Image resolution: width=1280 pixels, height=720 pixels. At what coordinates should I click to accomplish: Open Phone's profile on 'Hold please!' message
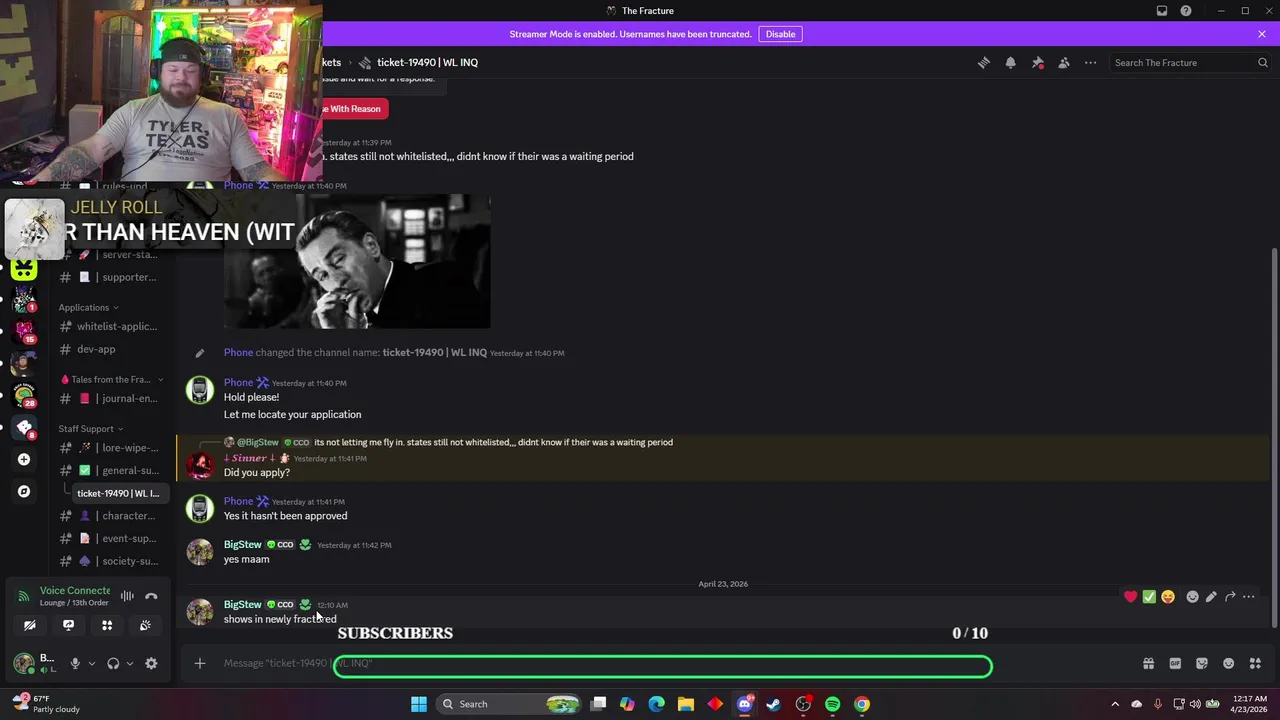(x=238, y=383)
